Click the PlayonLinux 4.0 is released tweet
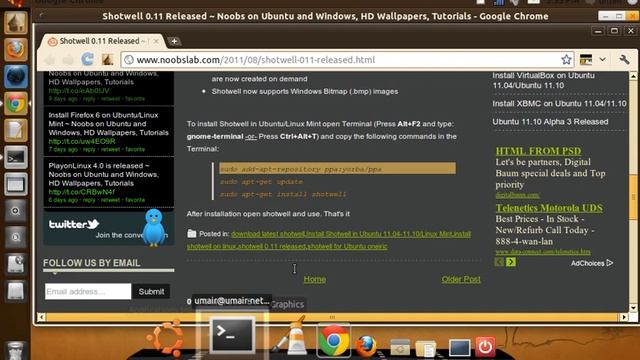The image size is (640, 360). pyautogui.click(x=104, y=174)
